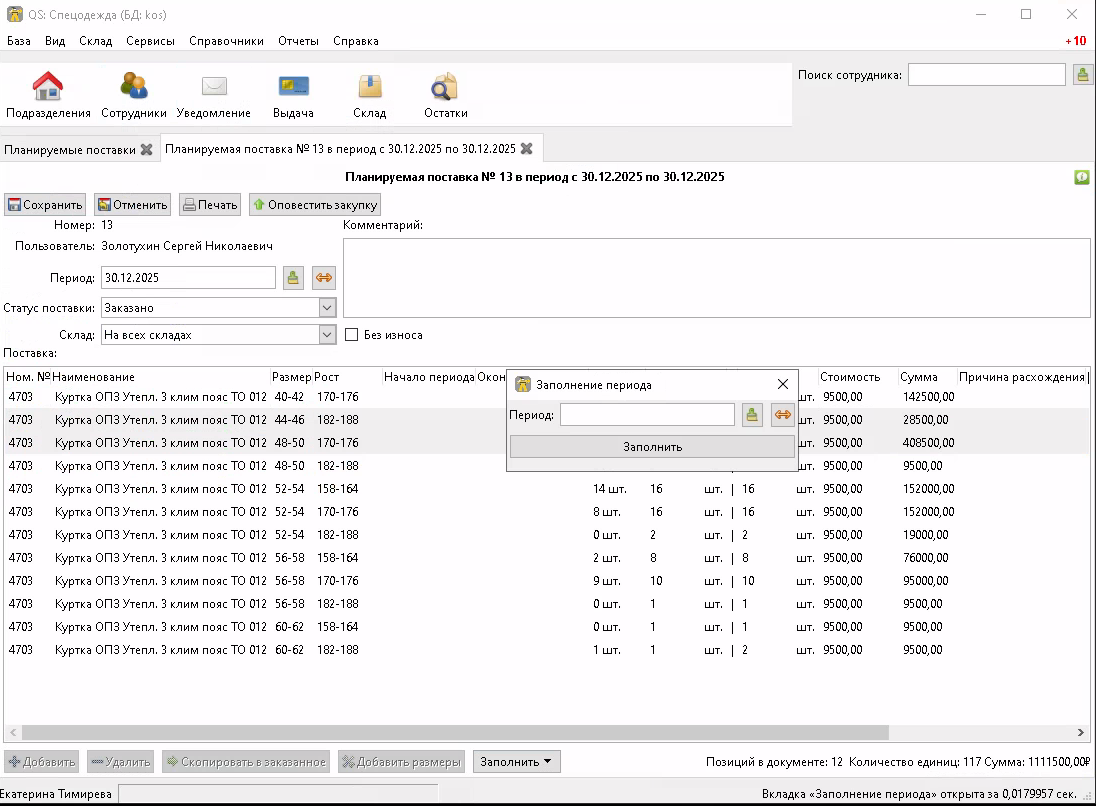Open the Заполнить dropdown button at bottom
Image resolution: width=1096 pixels, height=806 pixels.
(x=516, y=762)
